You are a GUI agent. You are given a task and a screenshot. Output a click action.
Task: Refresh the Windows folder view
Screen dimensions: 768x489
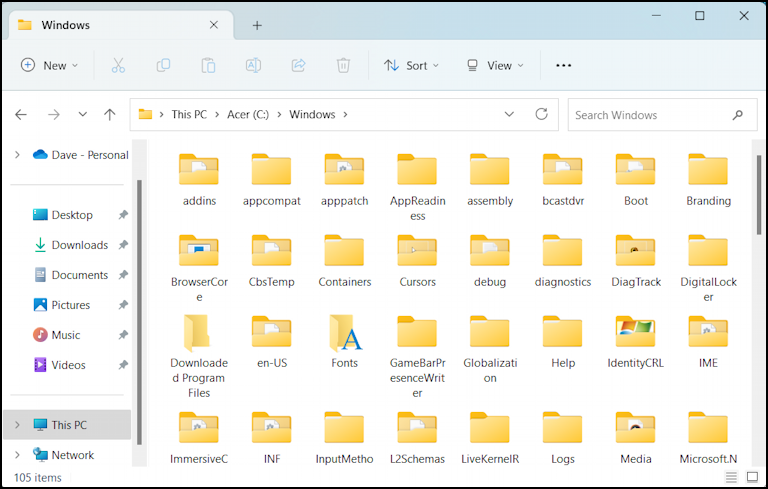541,115
